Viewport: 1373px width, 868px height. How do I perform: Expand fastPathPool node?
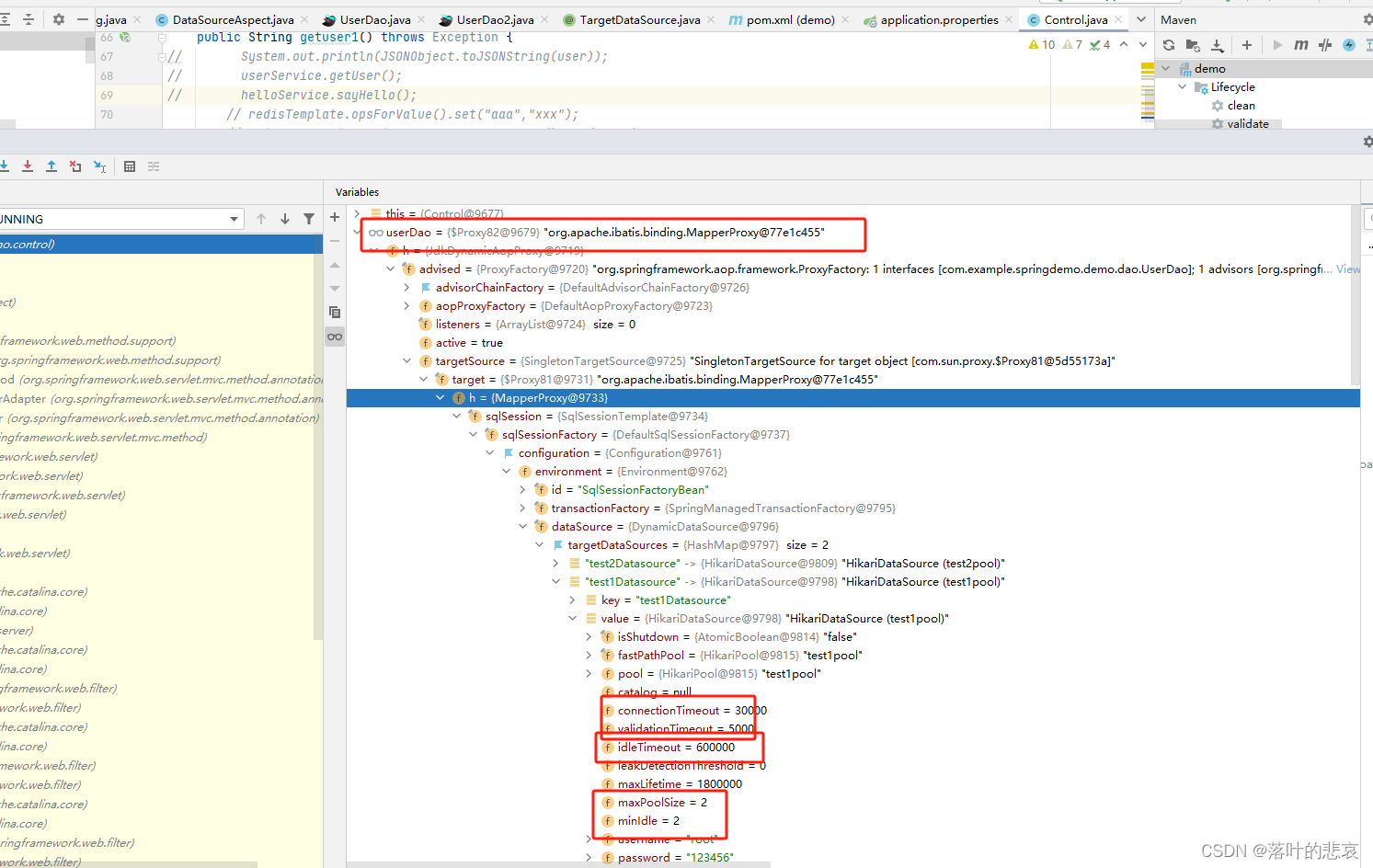coord(589,655)
